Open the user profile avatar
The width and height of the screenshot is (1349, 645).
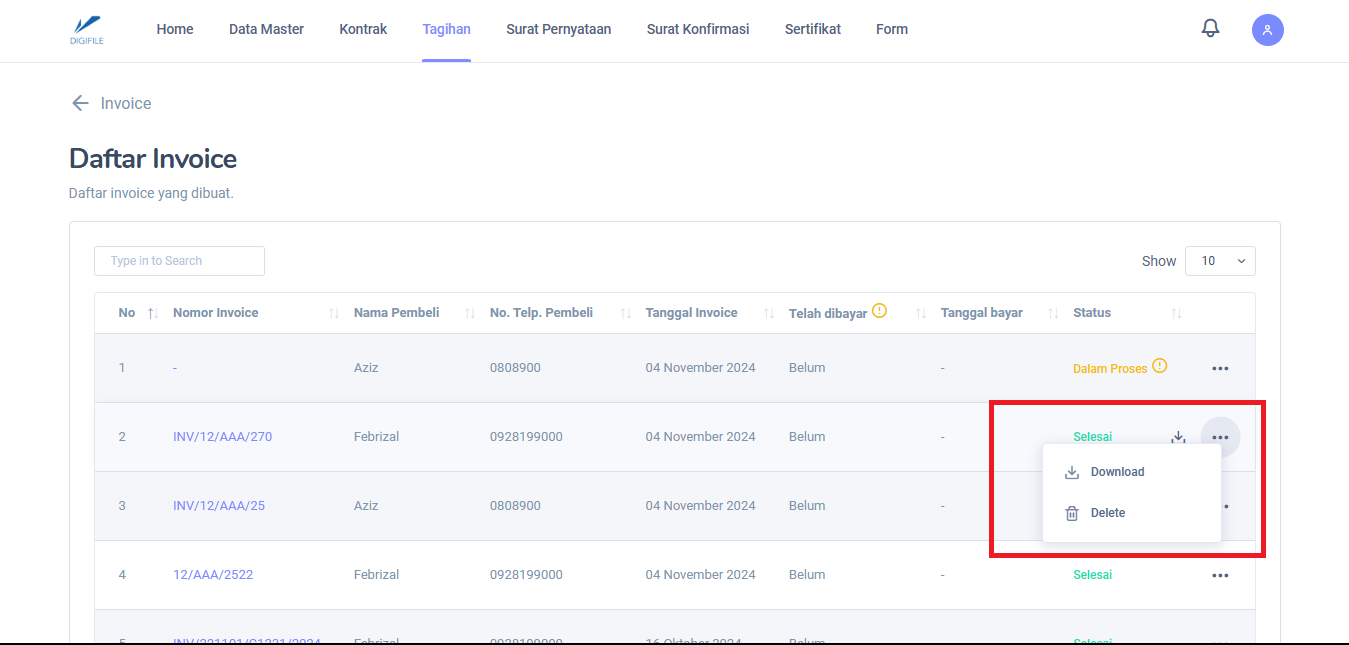pyautogui.click(x=1268, y=30)
